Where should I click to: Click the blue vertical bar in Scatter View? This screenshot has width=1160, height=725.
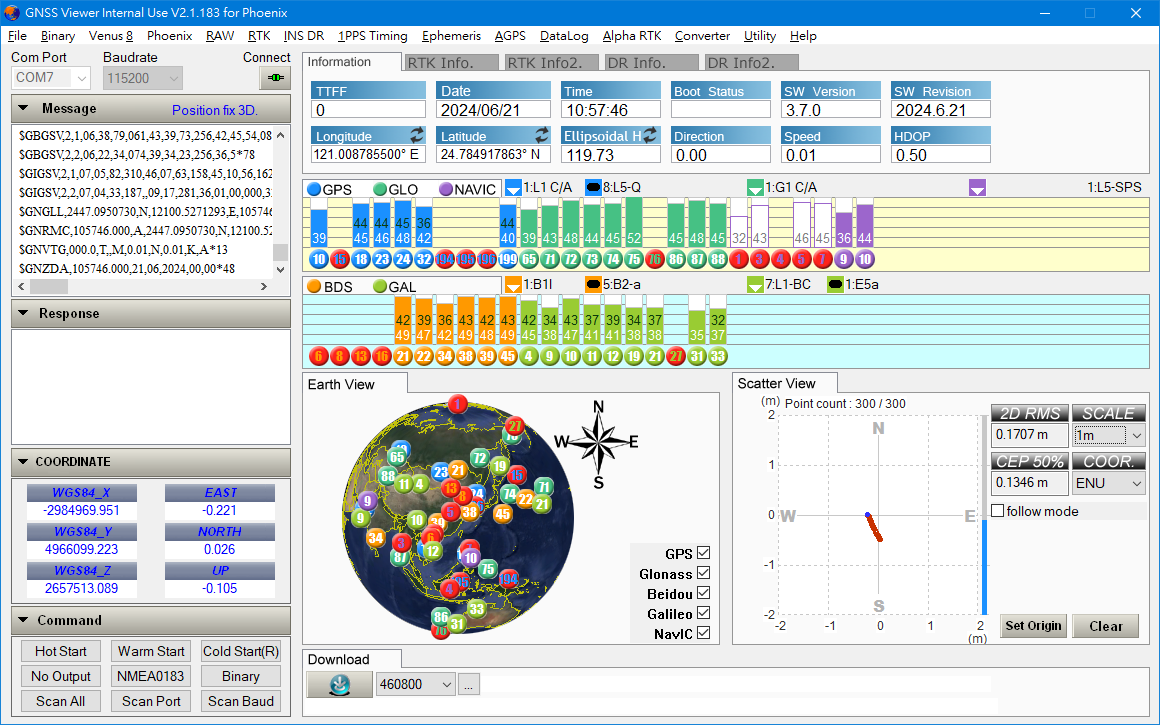983,565
